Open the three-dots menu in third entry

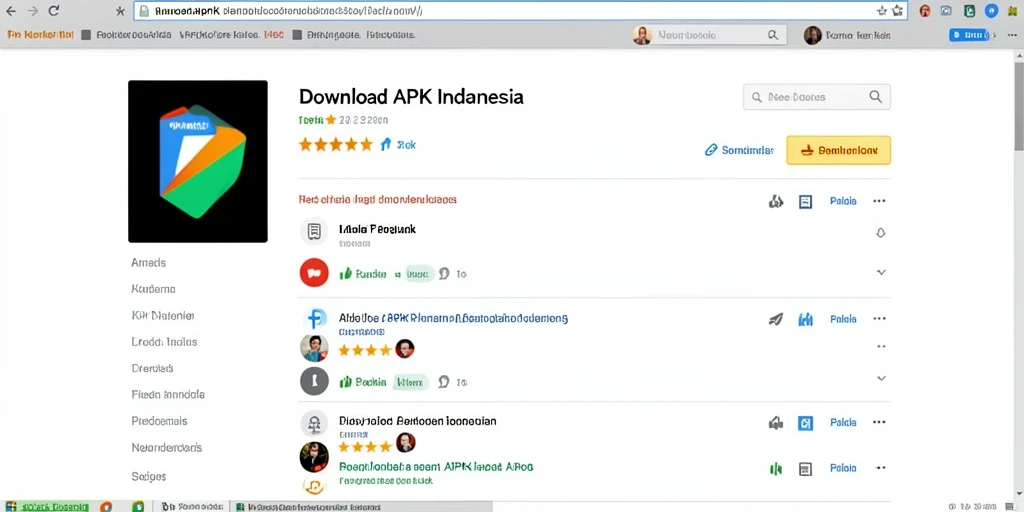pyautogui.click(x=880, y=423)
